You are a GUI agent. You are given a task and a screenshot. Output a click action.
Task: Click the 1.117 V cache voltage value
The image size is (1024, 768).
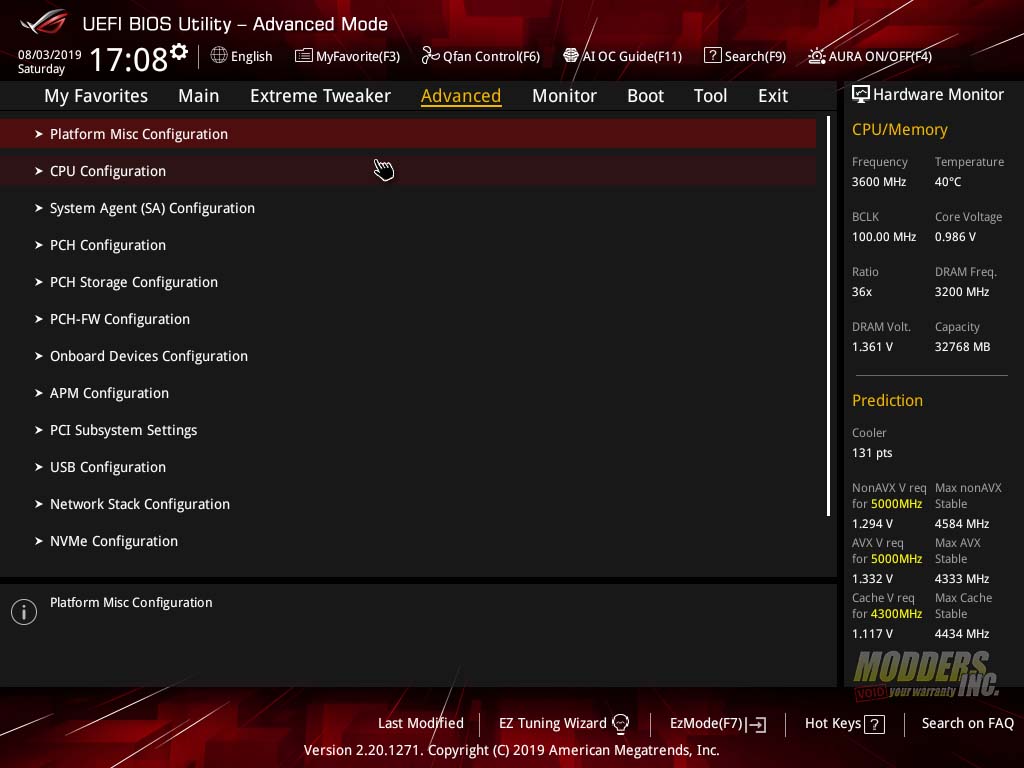coord(872,633)
